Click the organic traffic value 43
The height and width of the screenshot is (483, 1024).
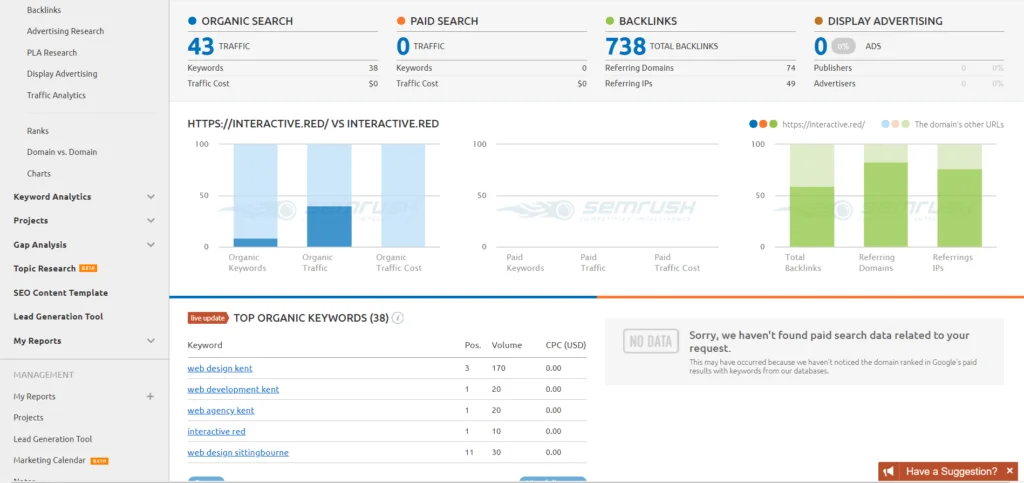click(200, 46)
